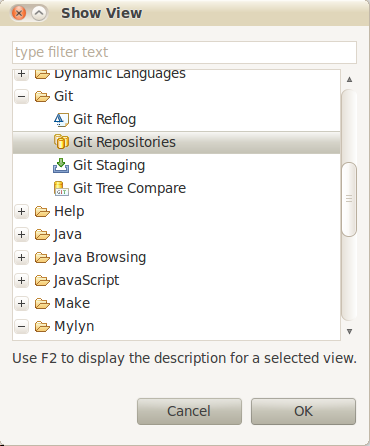The width and height of the screenshot is (370, 446).
Task: Click the Make folder icon
Action: coord(42,304)
